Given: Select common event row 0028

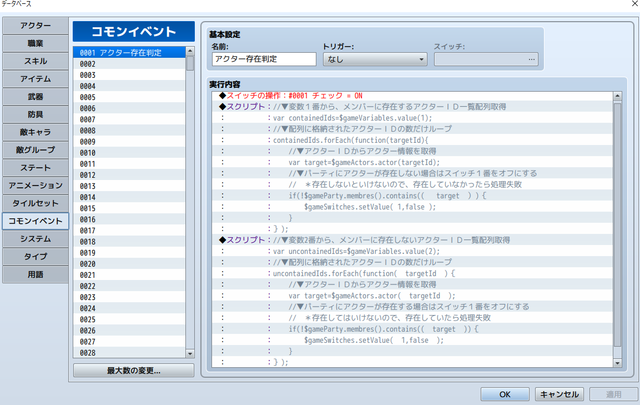Looking at the screenshot, I should [129, 353].
